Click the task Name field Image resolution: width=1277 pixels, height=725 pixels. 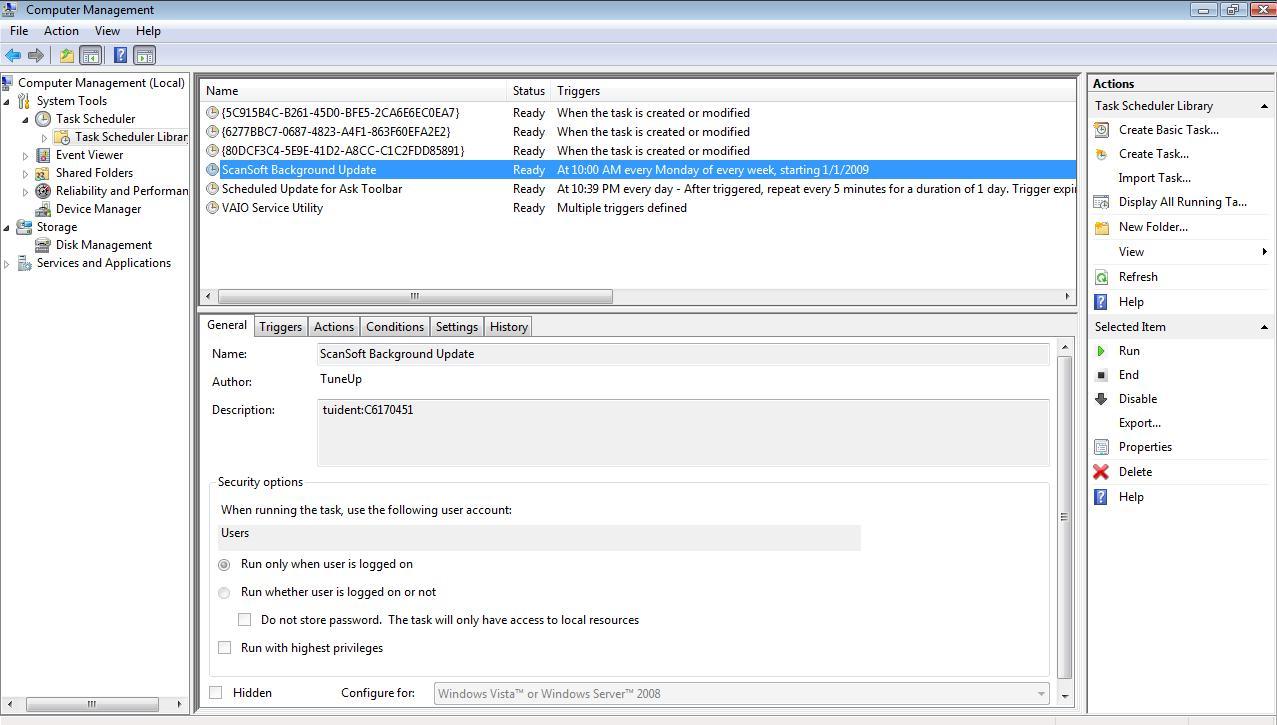coord(683,354)
